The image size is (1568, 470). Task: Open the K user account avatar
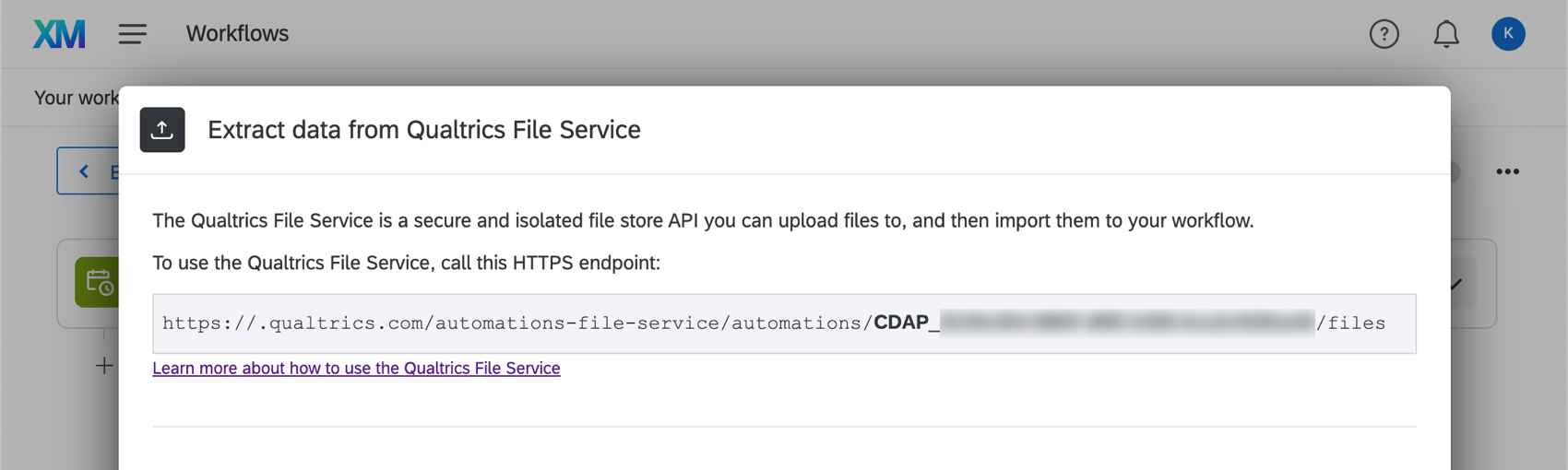1508,34
